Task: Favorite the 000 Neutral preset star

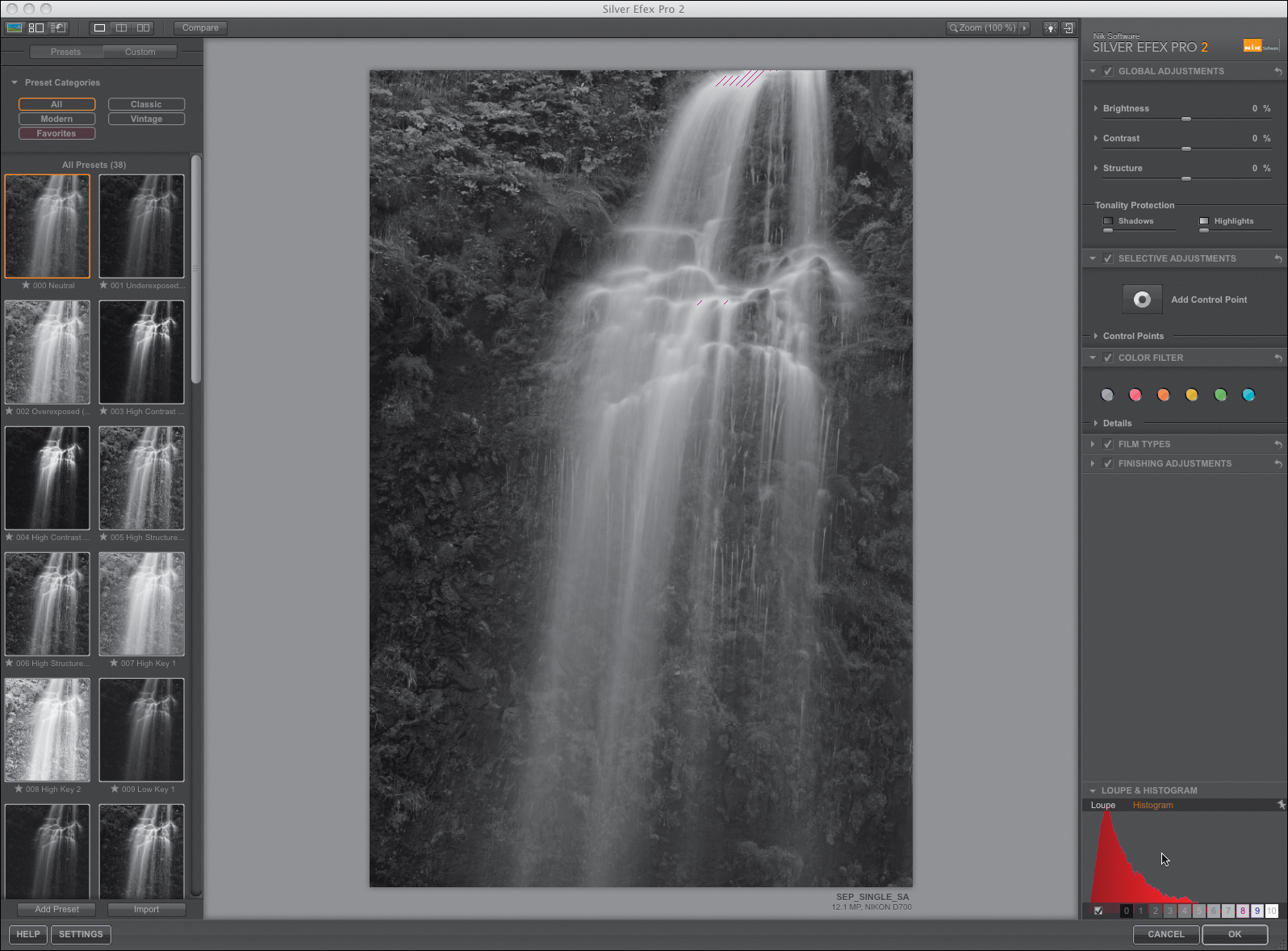Action: (27, 285)
